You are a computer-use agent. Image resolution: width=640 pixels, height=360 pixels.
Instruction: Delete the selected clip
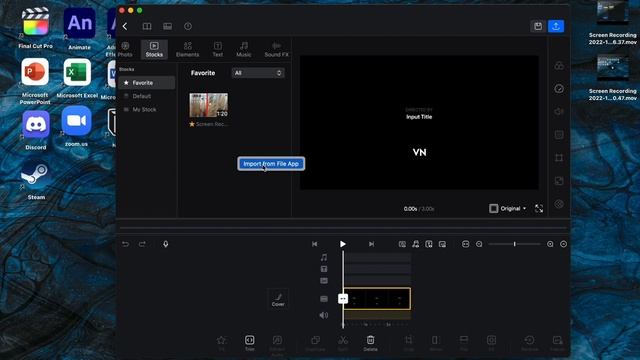(370, 343)
